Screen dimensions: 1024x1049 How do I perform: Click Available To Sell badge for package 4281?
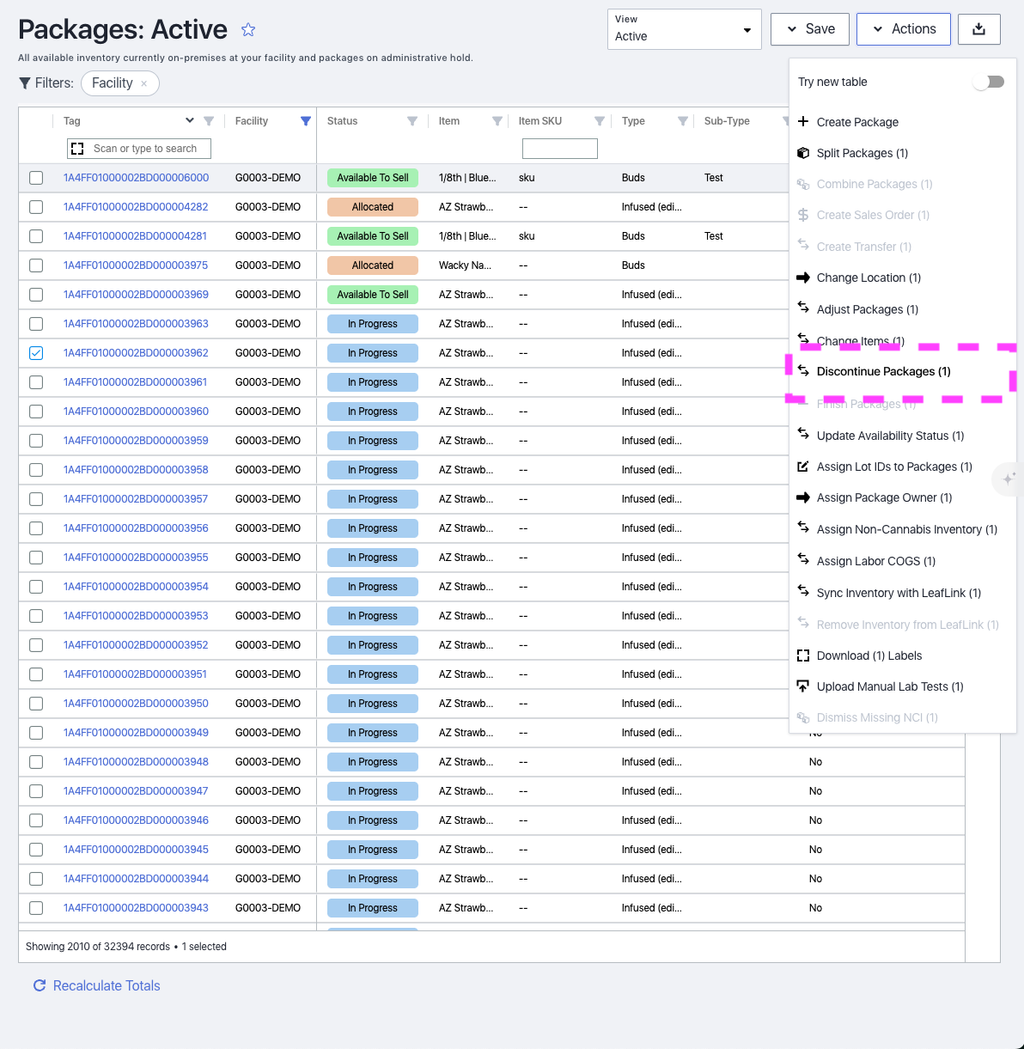tap(373, 236)
